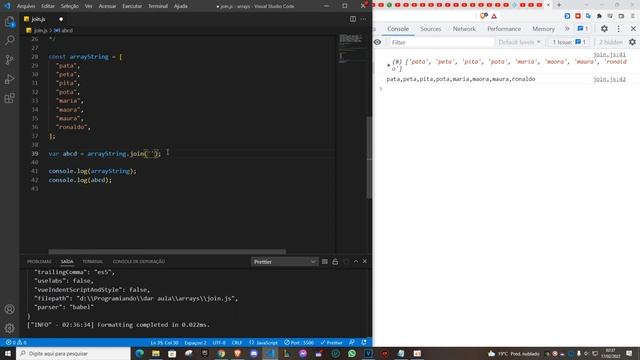
Task: Open Default levels dropdown in console
Action: [519, 42]
